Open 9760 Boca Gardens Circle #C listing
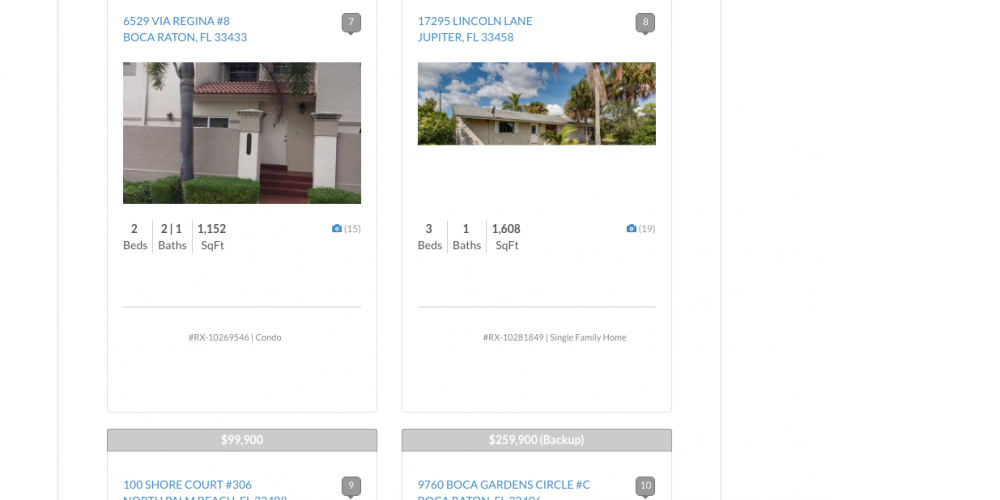 click(503, 485)
